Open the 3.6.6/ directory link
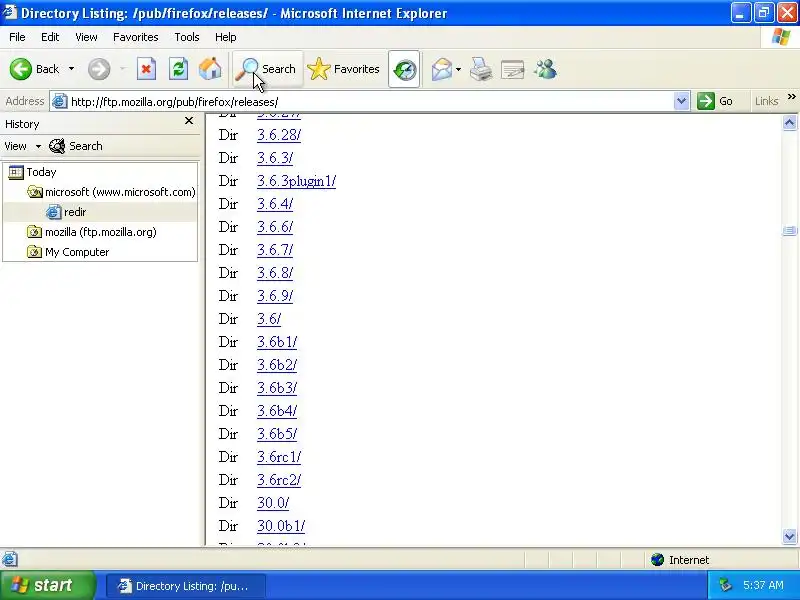This screenshot has height=600, width=800. tap(275, 227)
